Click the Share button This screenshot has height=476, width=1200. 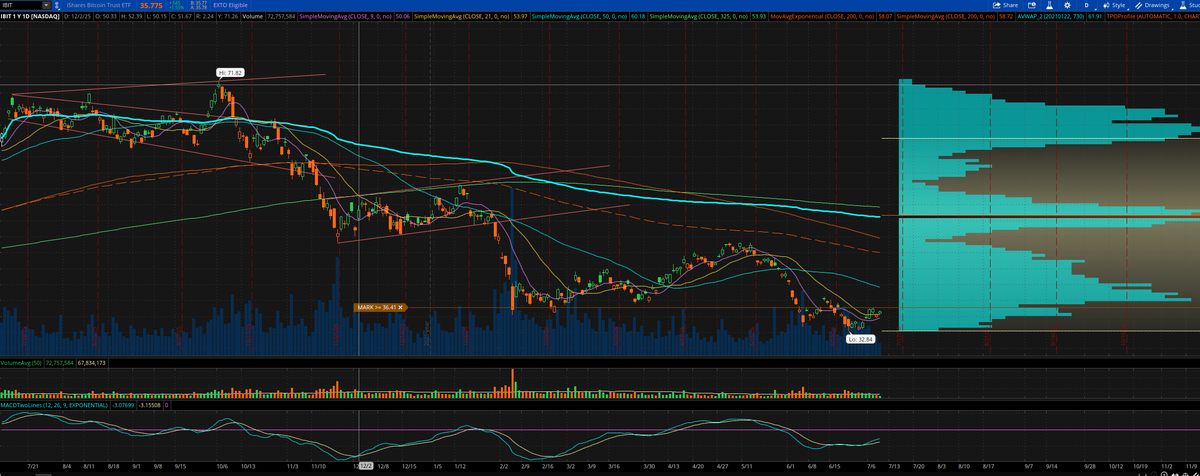(x=1005, y=5)
